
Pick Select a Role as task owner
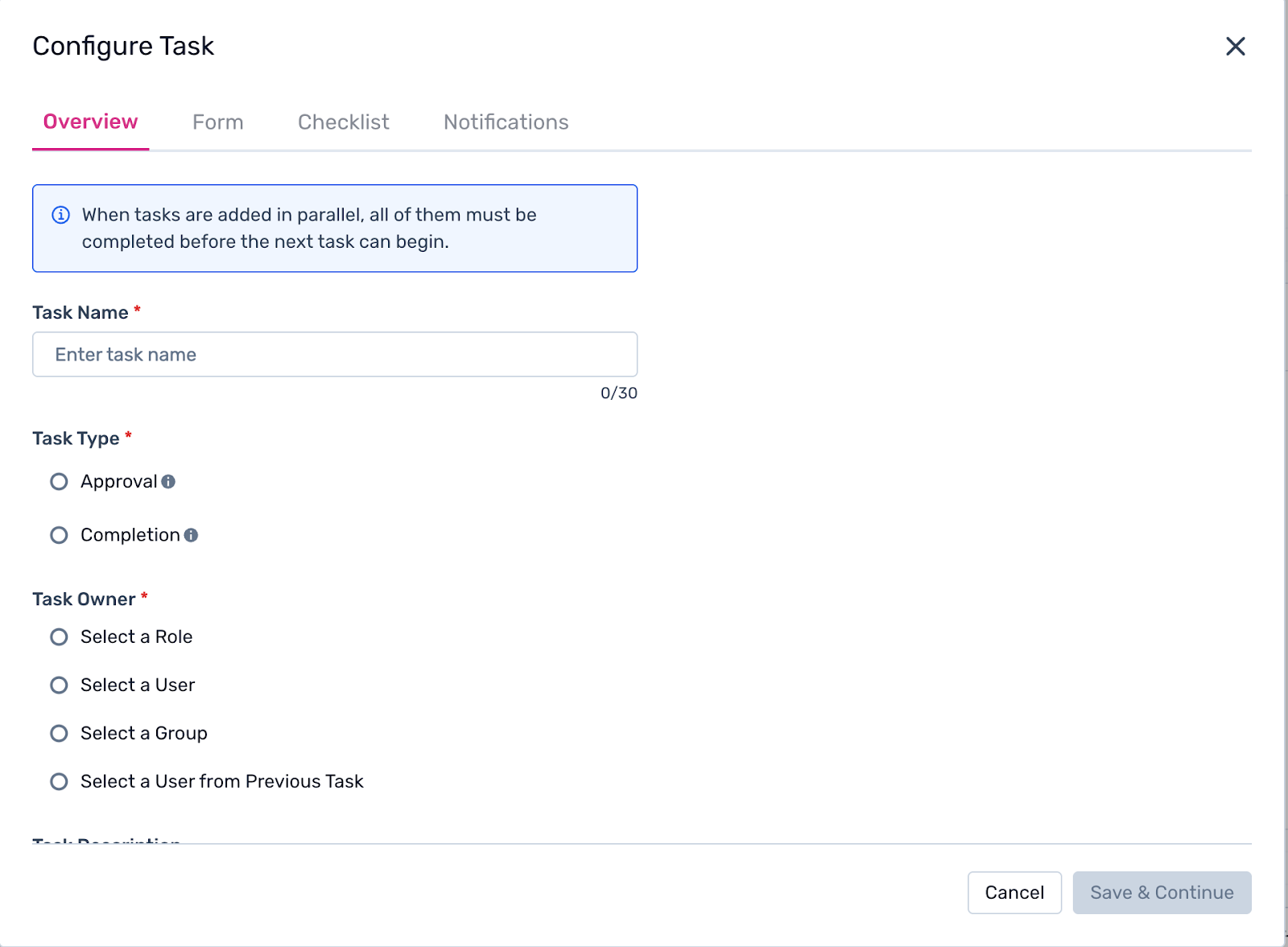(x=59, y=637)
